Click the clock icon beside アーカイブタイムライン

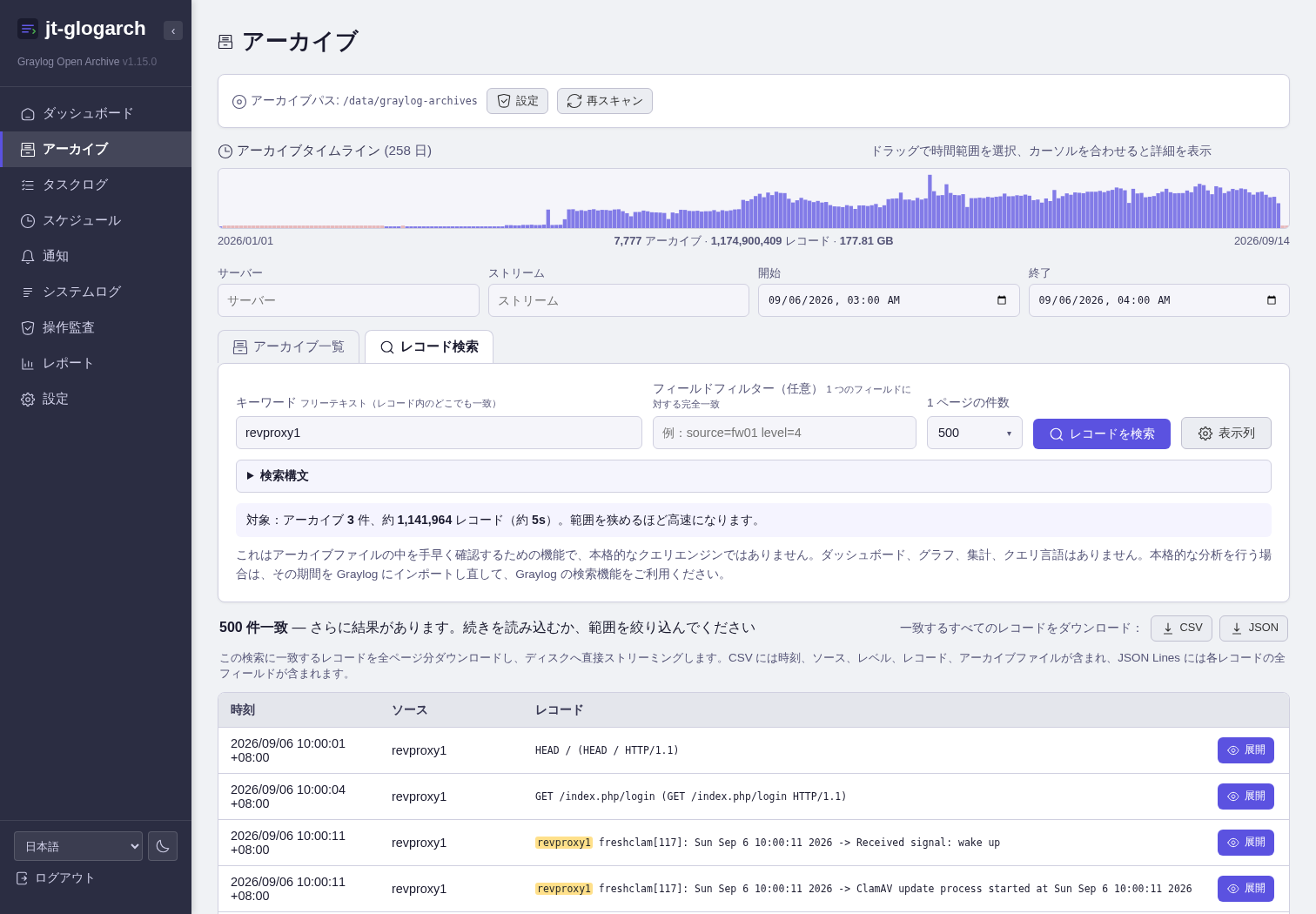(x=225, y=151)
